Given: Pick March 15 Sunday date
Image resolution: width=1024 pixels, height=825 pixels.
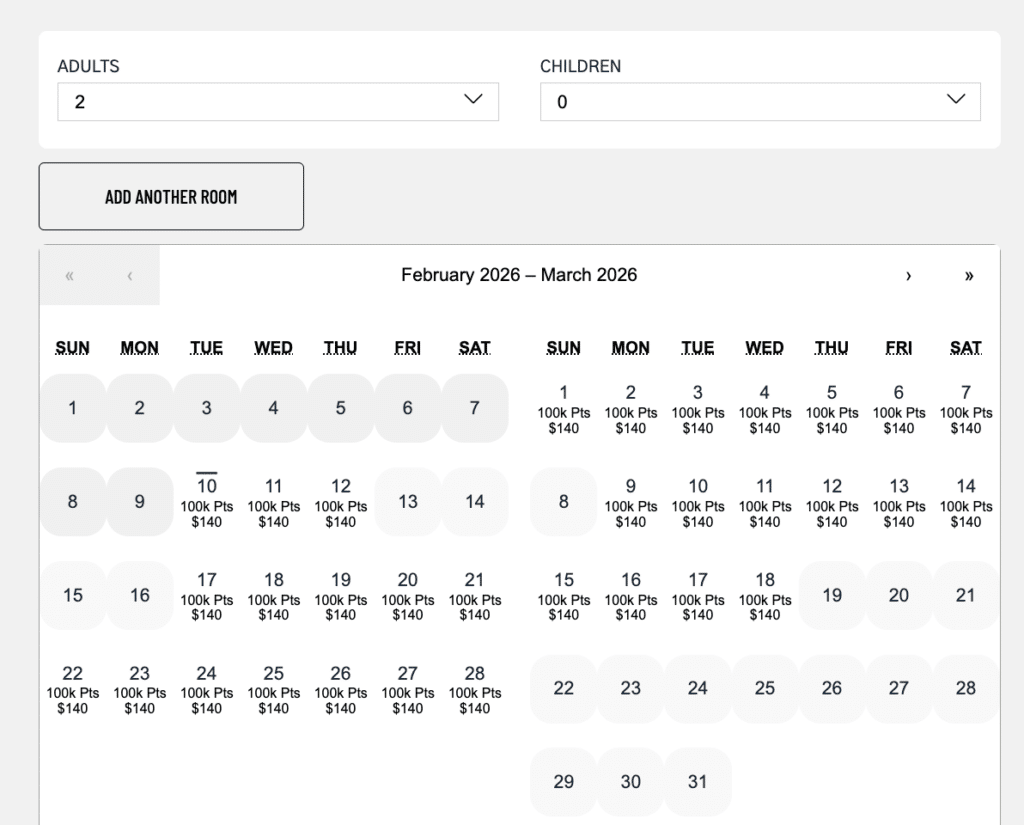Looking at the screenshot, I should point(563,596).
